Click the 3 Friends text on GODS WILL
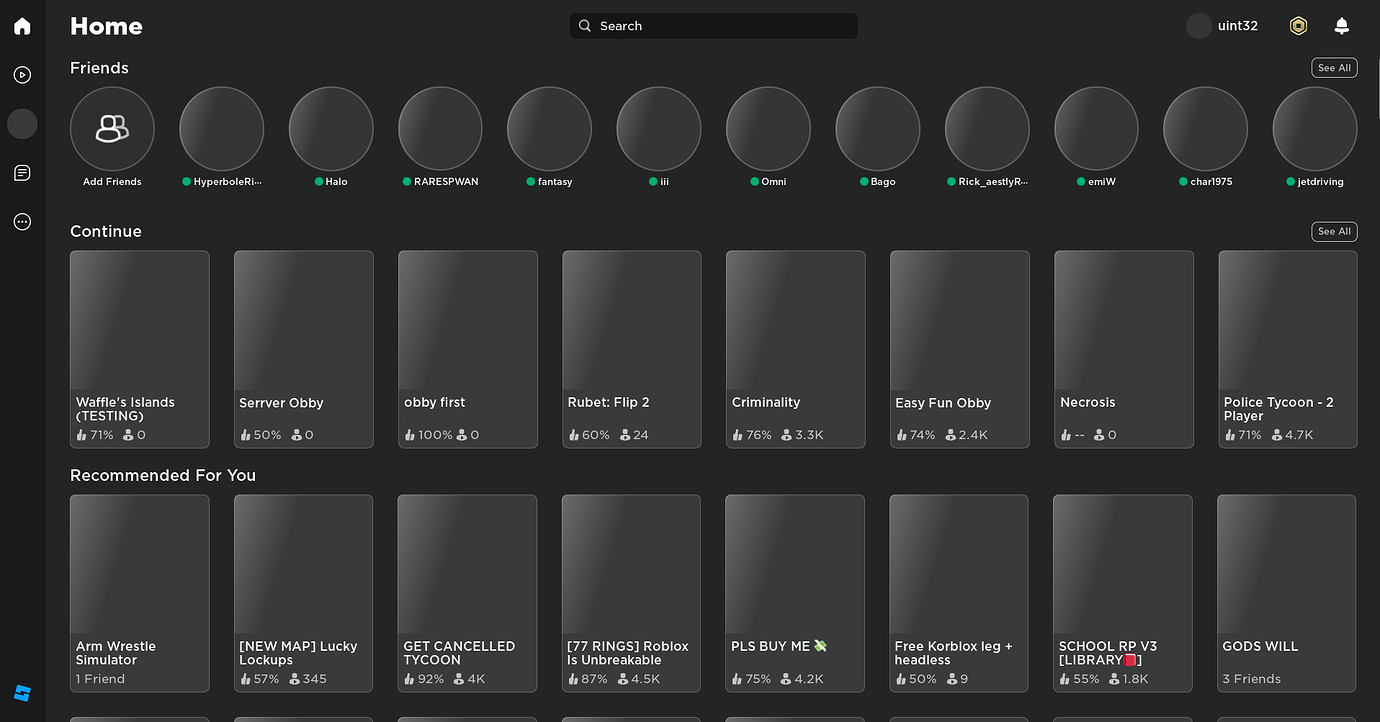The width and height of the screenshot is (1380, 722). 1251,679
